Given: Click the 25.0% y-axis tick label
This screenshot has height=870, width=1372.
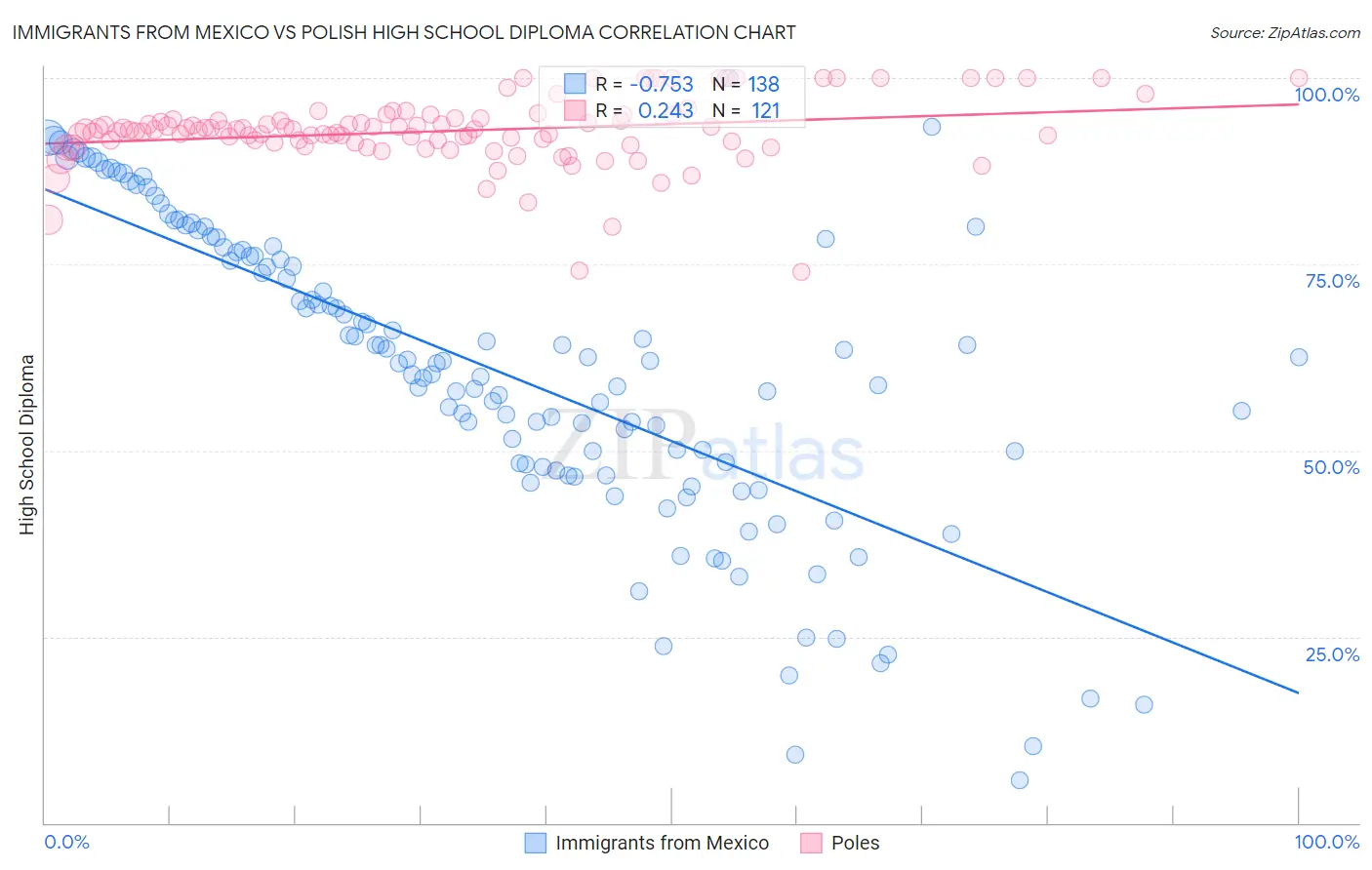Looking at the screenshot, I should tap(1332, 654).
